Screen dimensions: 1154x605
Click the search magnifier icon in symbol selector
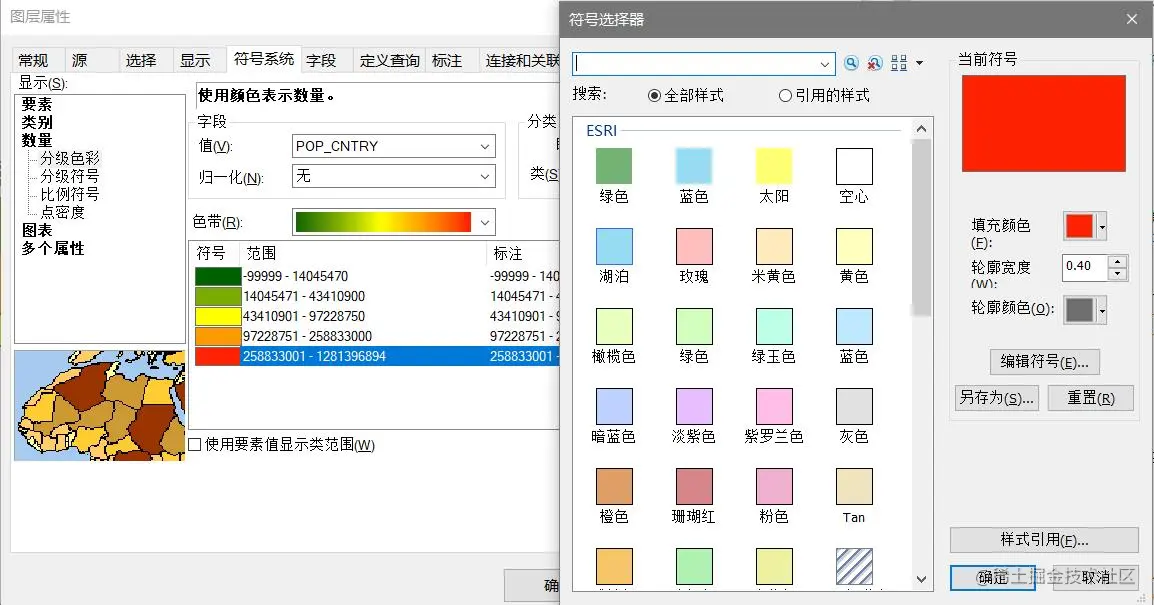(x=851, y=63)
